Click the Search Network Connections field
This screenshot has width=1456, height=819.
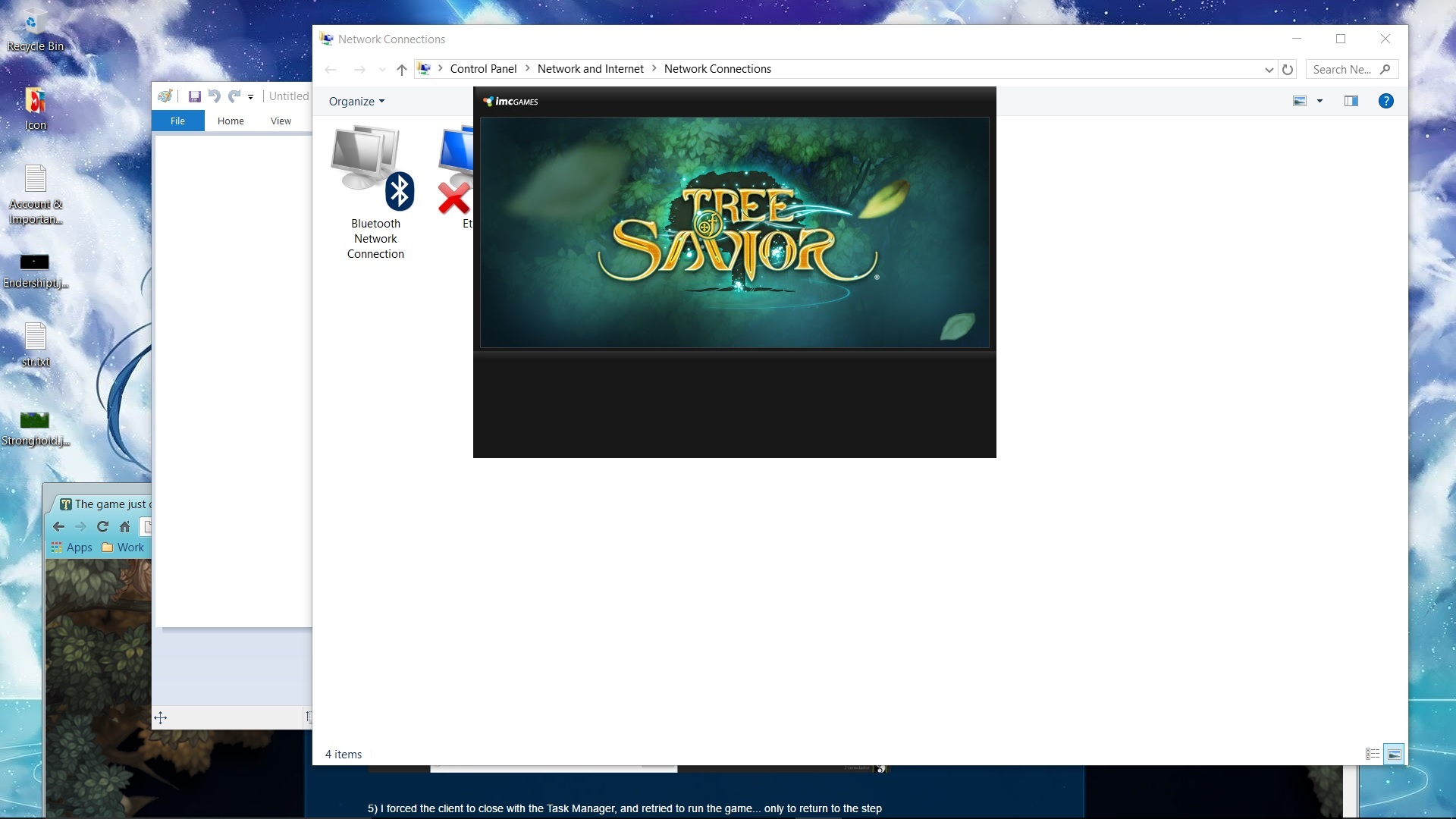click(1342, 69)
